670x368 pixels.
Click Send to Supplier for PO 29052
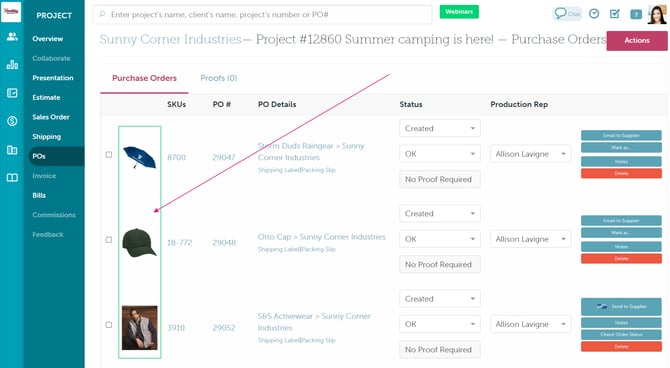(x=621, y=306)
